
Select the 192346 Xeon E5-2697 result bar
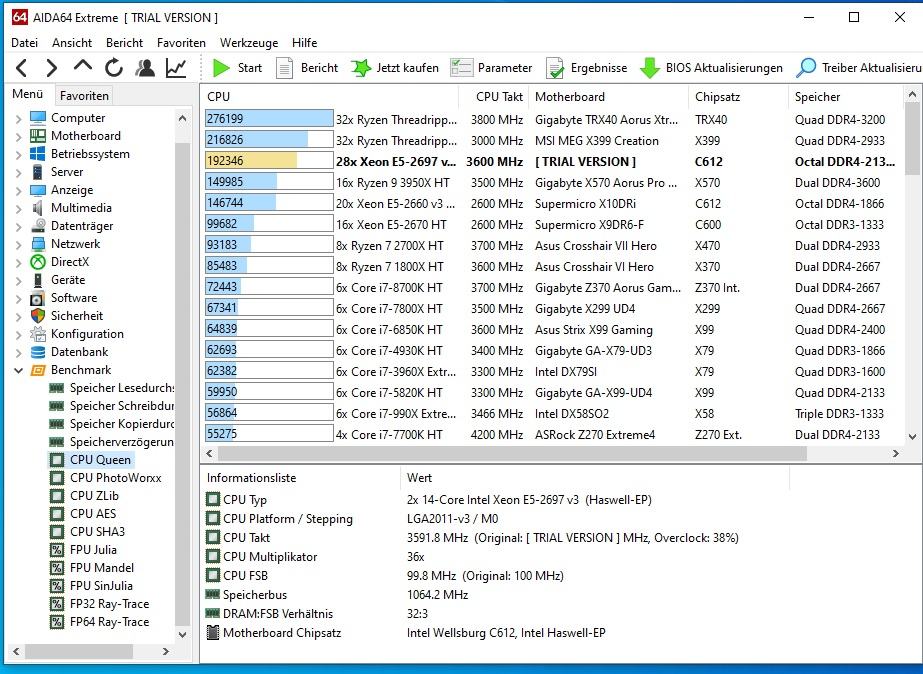[x=269, y=161]
